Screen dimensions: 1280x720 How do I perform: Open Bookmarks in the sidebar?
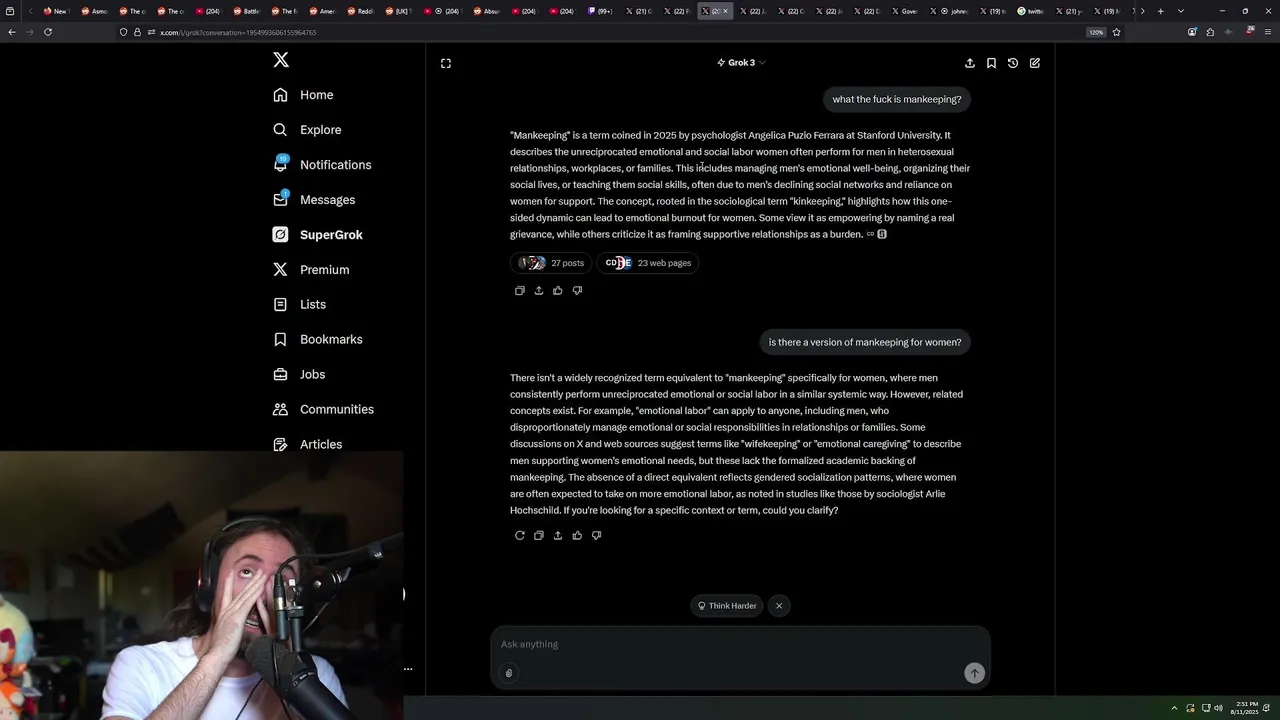(x=317, y=339)
